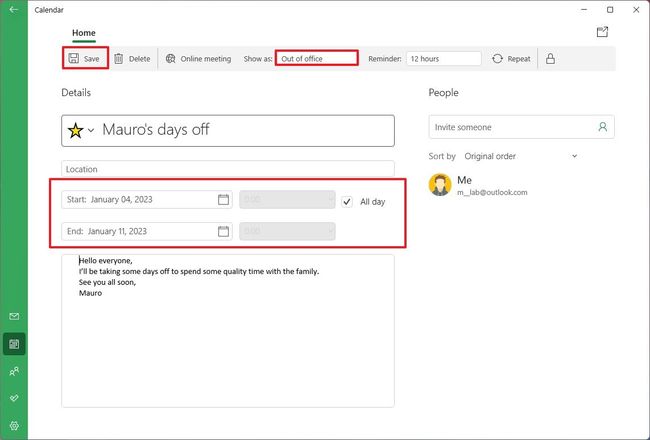650x440 pixels.
Task: Switch to Mail in the sidebar
Action: coord(14,316)
